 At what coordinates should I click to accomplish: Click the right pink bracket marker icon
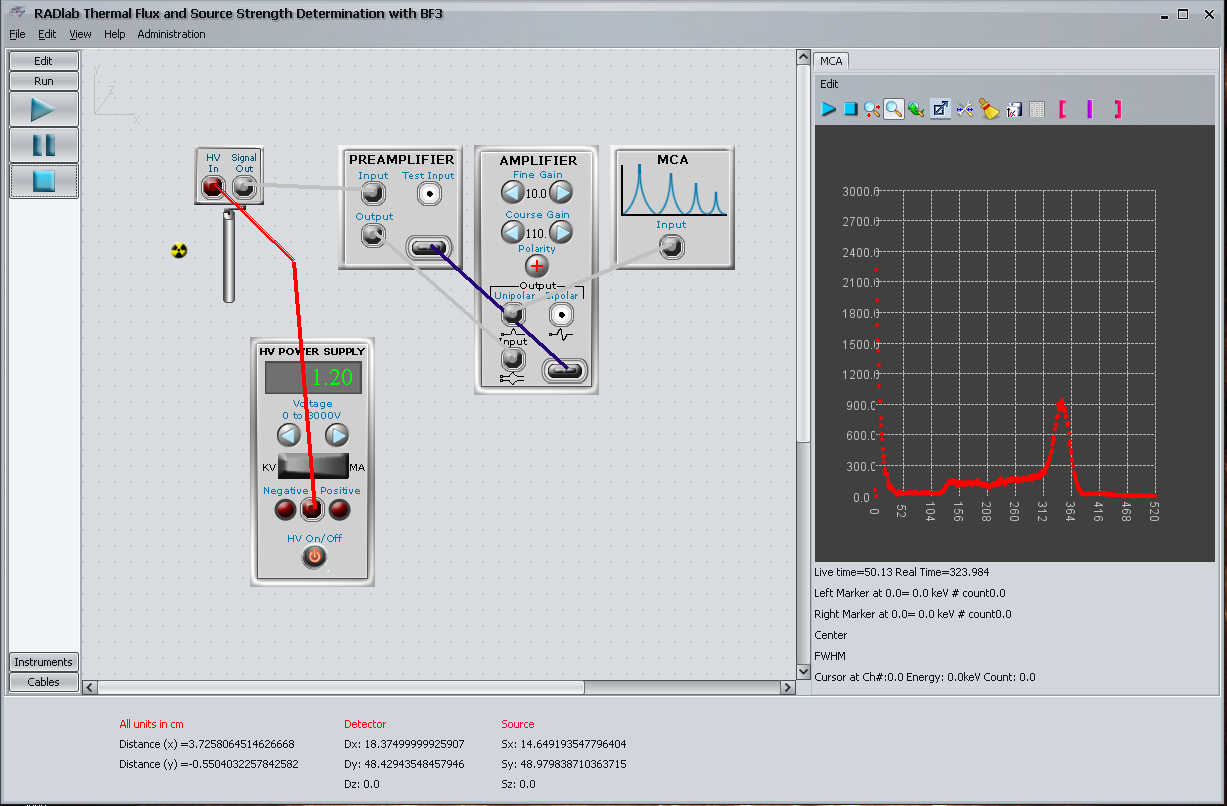pos(1117,109)
